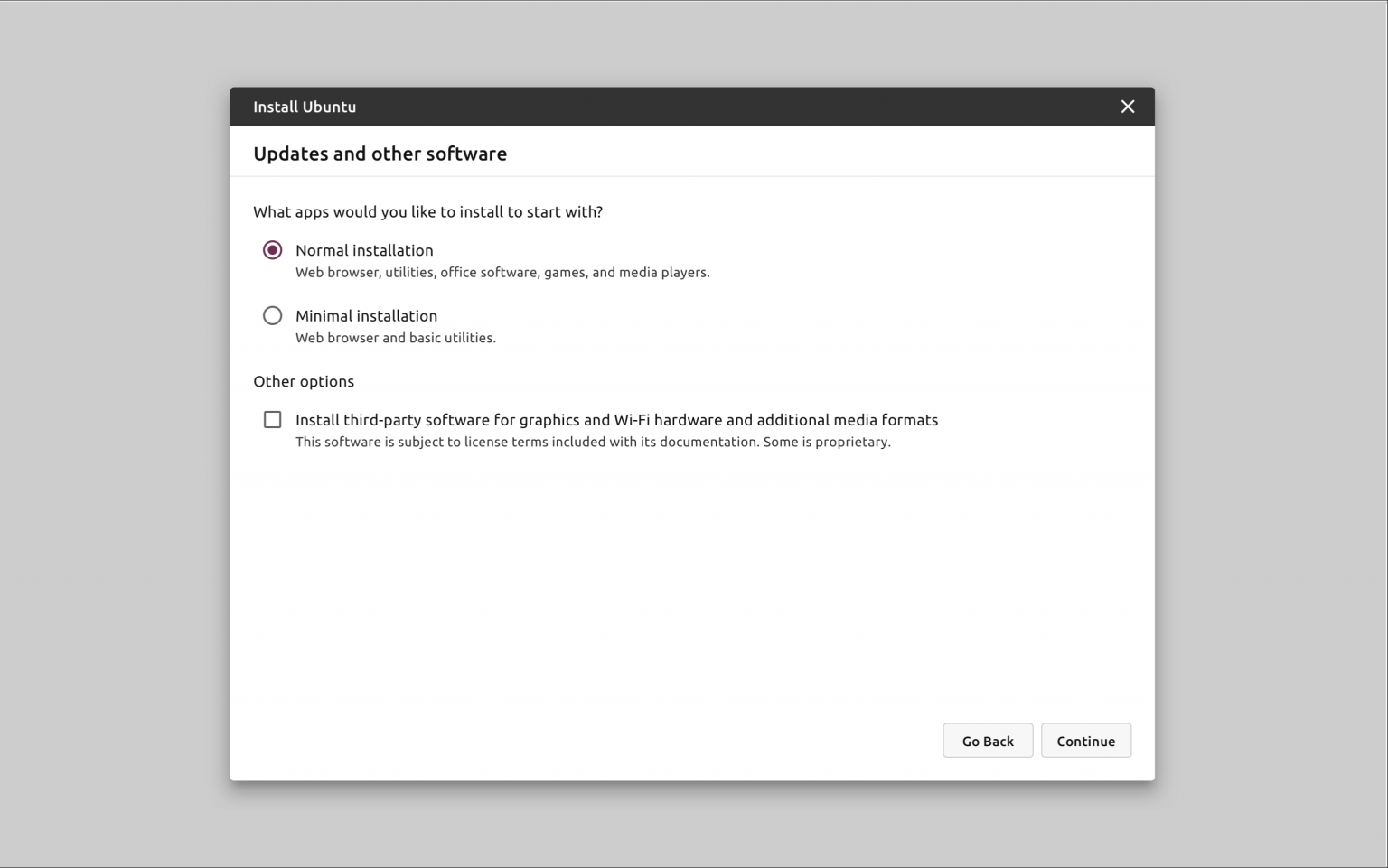Screen dimensions: 1388x868
Task: Click the 'Normal installation' label text
Action: tap(364, 250)
